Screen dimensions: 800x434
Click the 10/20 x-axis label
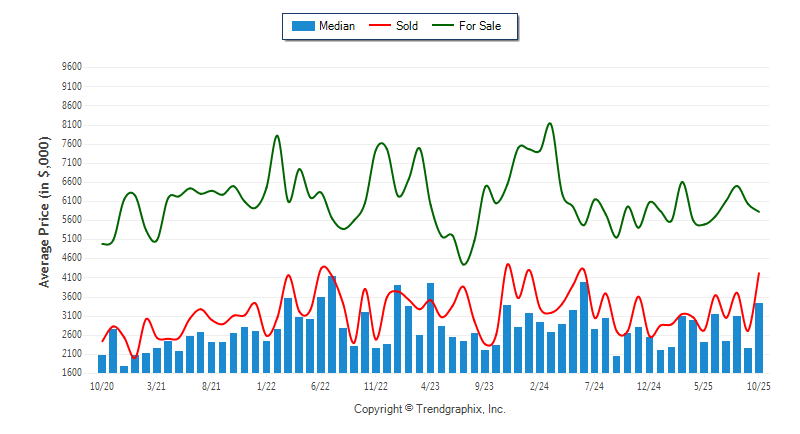point(102,385)
